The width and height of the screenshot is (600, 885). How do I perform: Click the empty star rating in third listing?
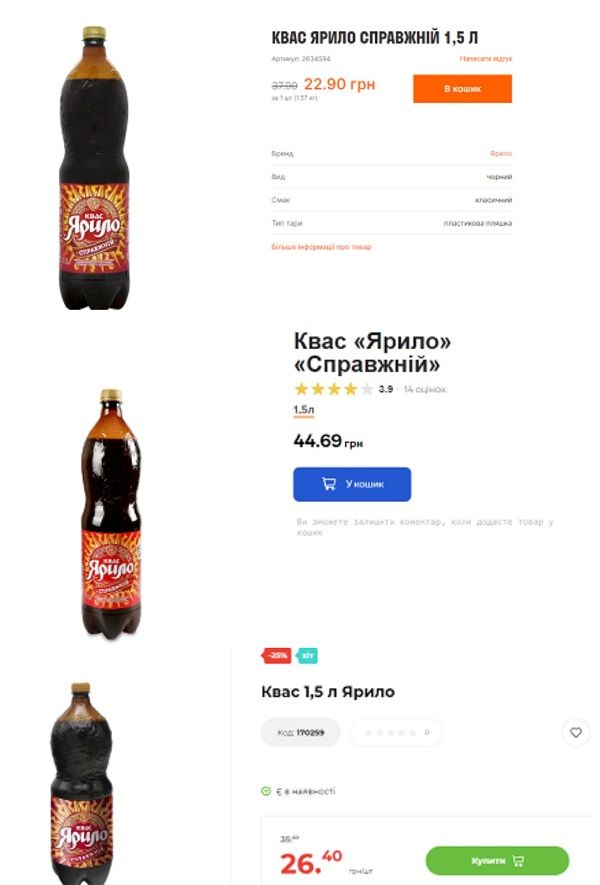[x=390, y=733]
